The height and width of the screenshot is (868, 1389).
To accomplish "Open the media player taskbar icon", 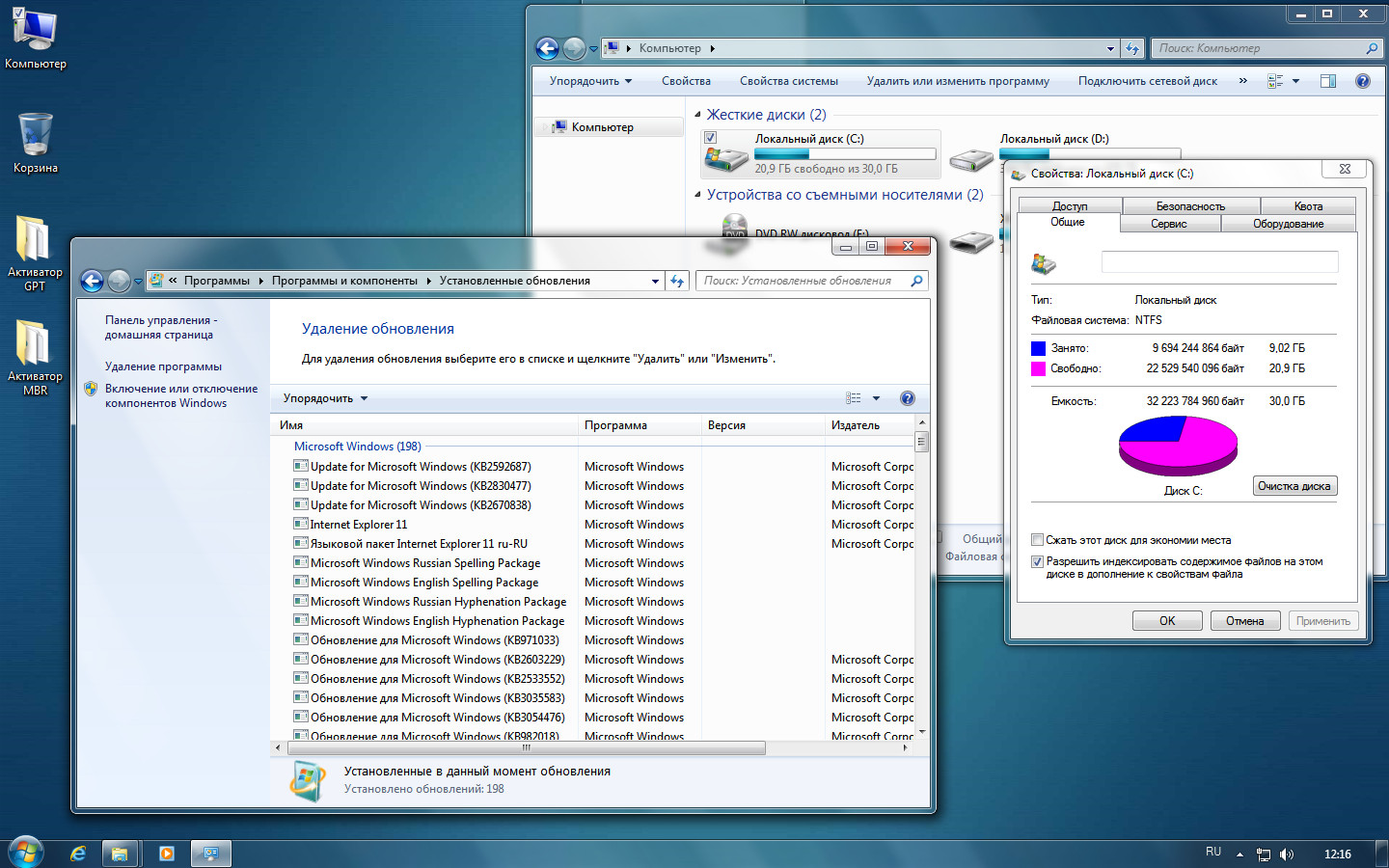I will click(166, 854).
